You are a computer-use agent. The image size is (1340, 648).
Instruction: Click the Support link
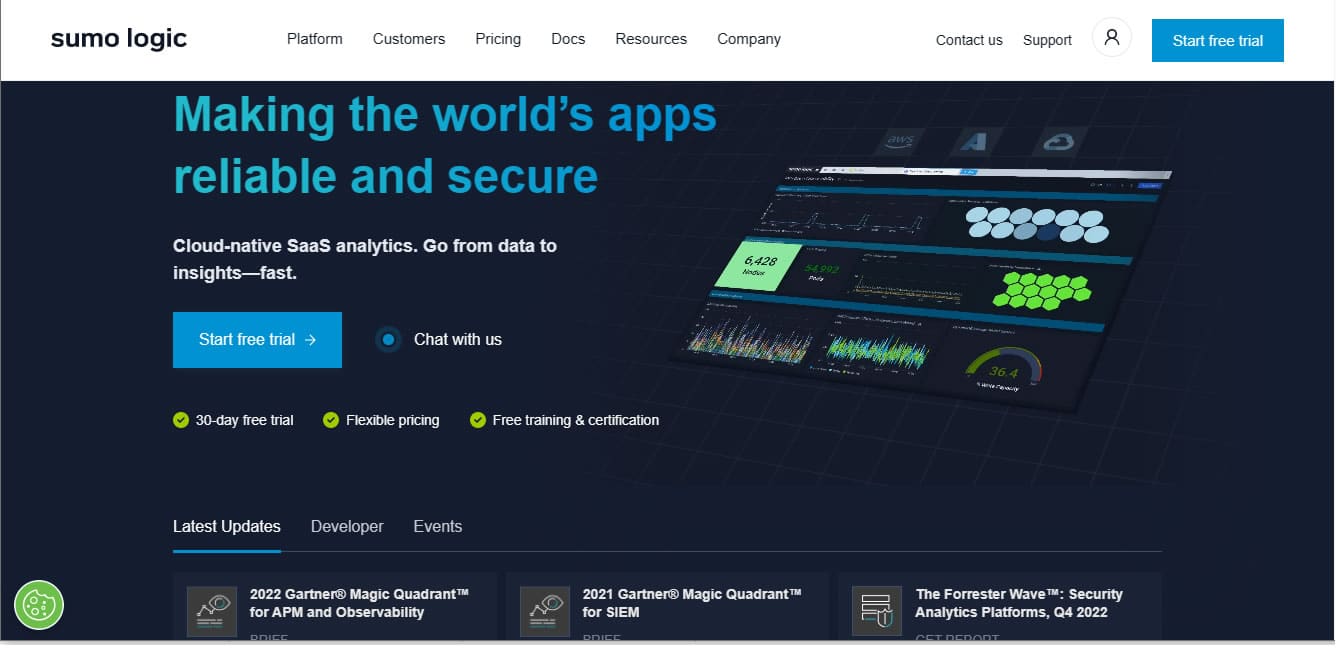(x=1047, y=40)
